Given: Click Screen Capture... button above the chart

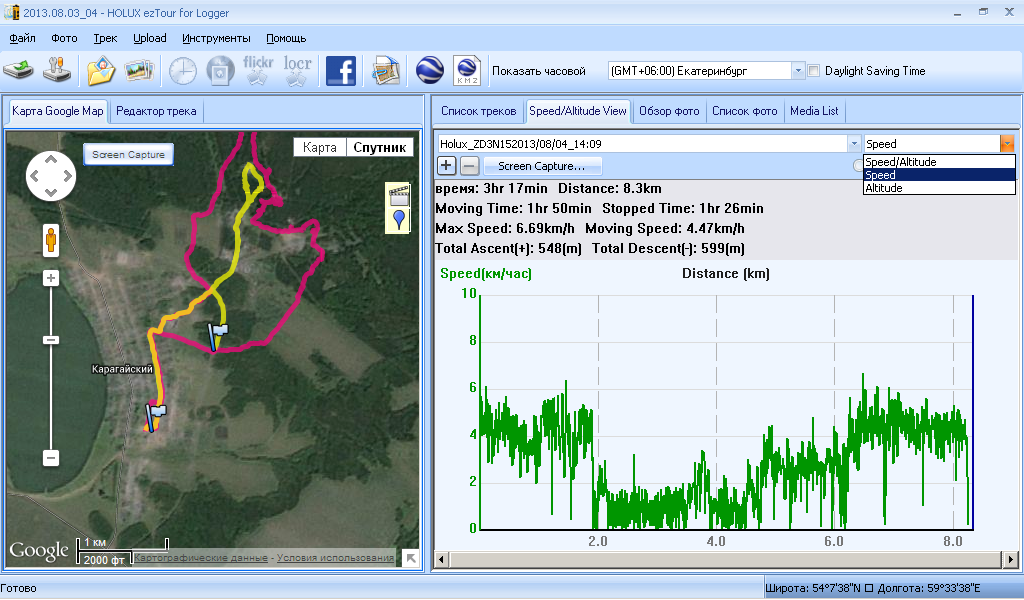Looking at the screenshot, I should click(x=542, y=166).
